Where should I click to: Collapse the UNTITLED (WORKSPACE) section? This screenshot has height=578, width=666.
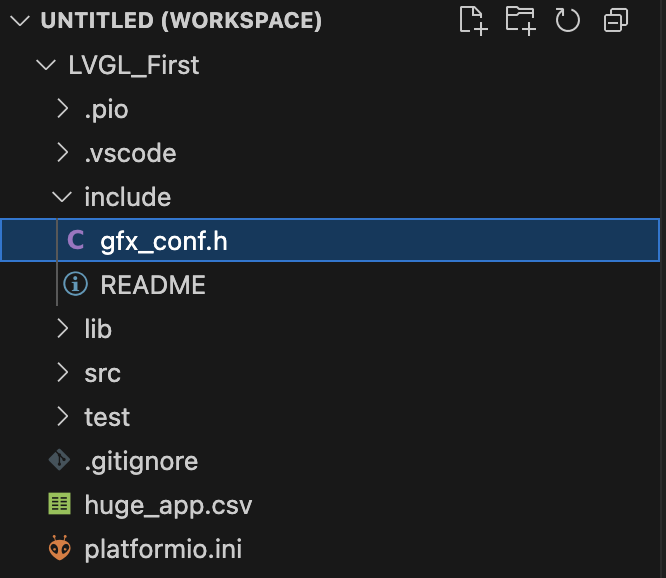click(20, 20)
